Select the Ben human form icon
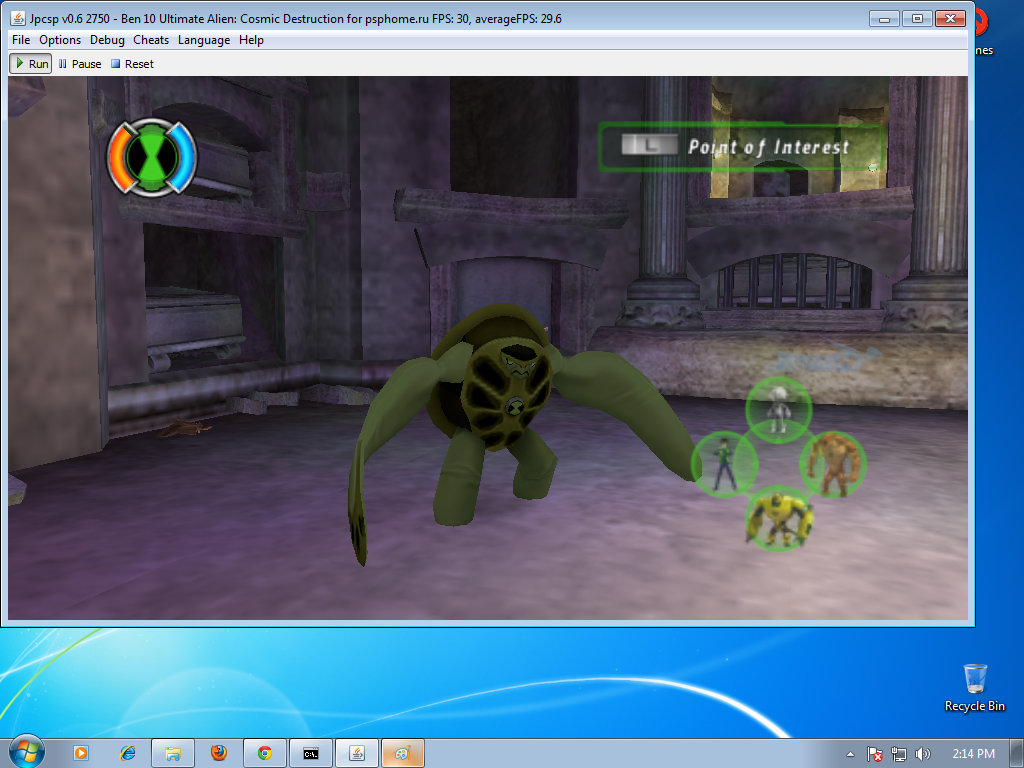The image size is (1024, 768). (724, 463)
